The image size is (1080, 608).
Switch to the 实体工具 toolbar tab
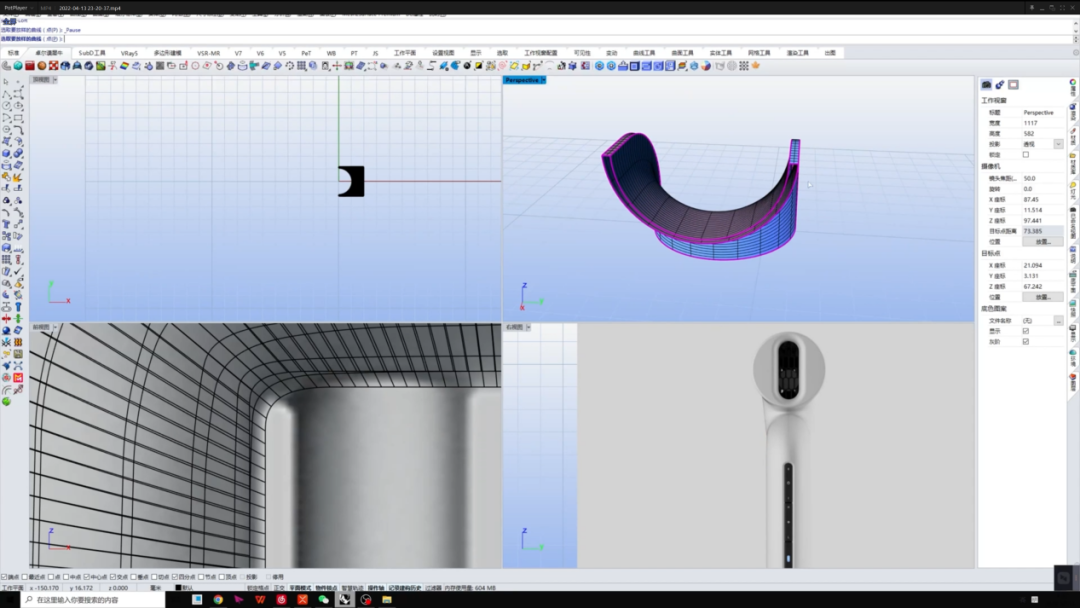coord(720,53)
